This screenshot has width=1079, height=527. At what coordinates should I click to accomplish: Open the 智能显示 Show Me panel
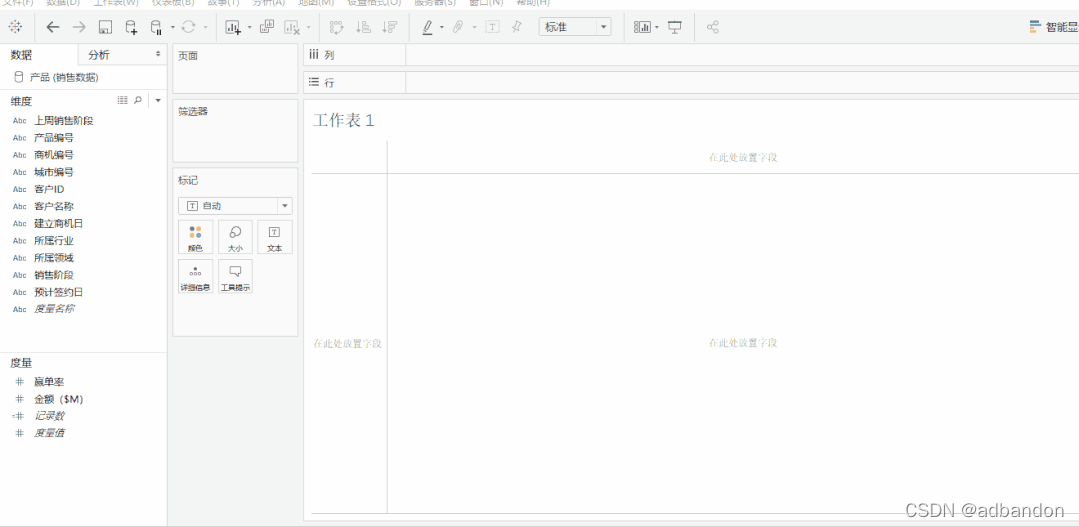coord(1054,27)
